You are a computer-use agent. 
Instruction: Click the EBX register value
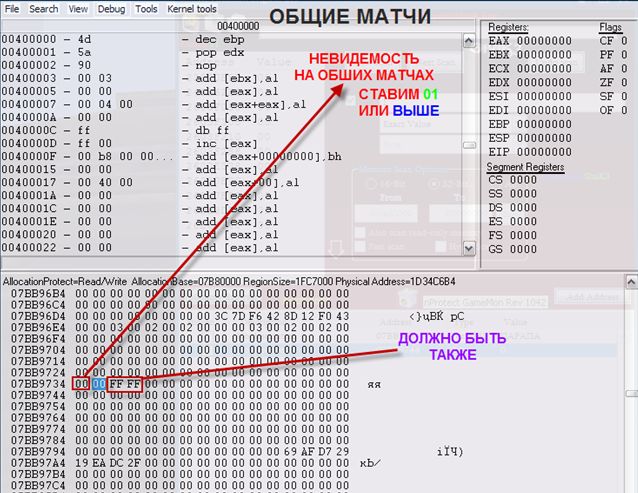point(544,55)
